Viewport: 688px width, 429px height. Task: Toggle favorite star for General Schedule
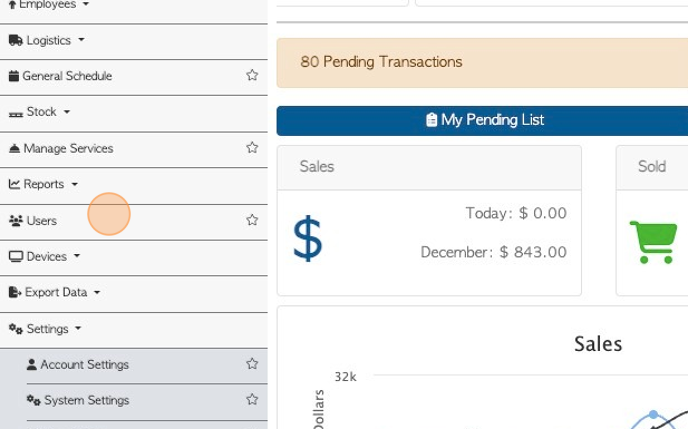click(252, 75)
